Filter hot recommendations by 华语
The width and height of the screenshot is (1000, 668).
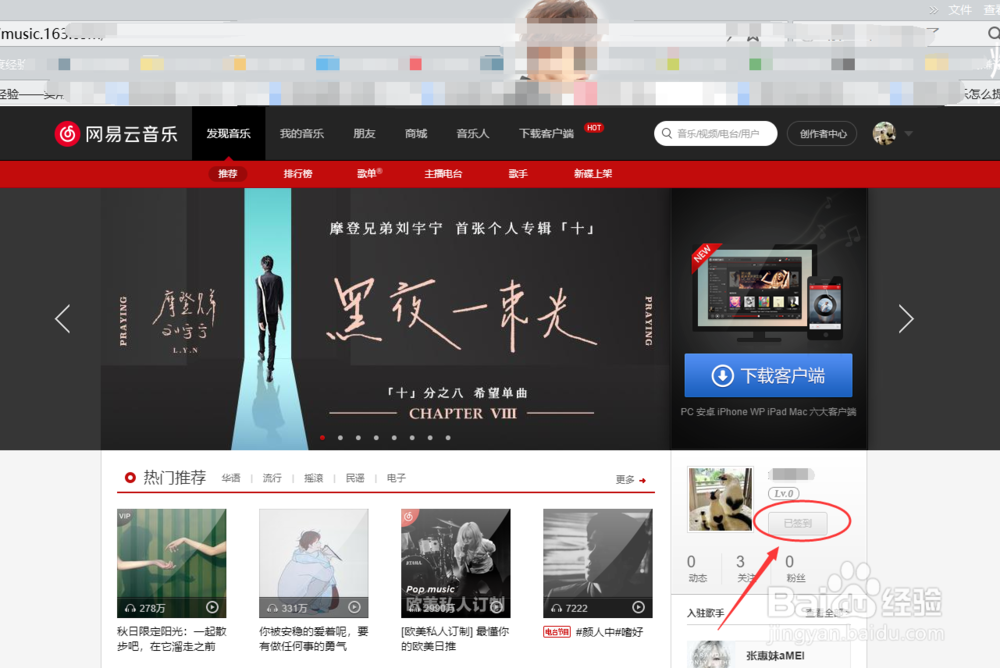tap(231, 479)
